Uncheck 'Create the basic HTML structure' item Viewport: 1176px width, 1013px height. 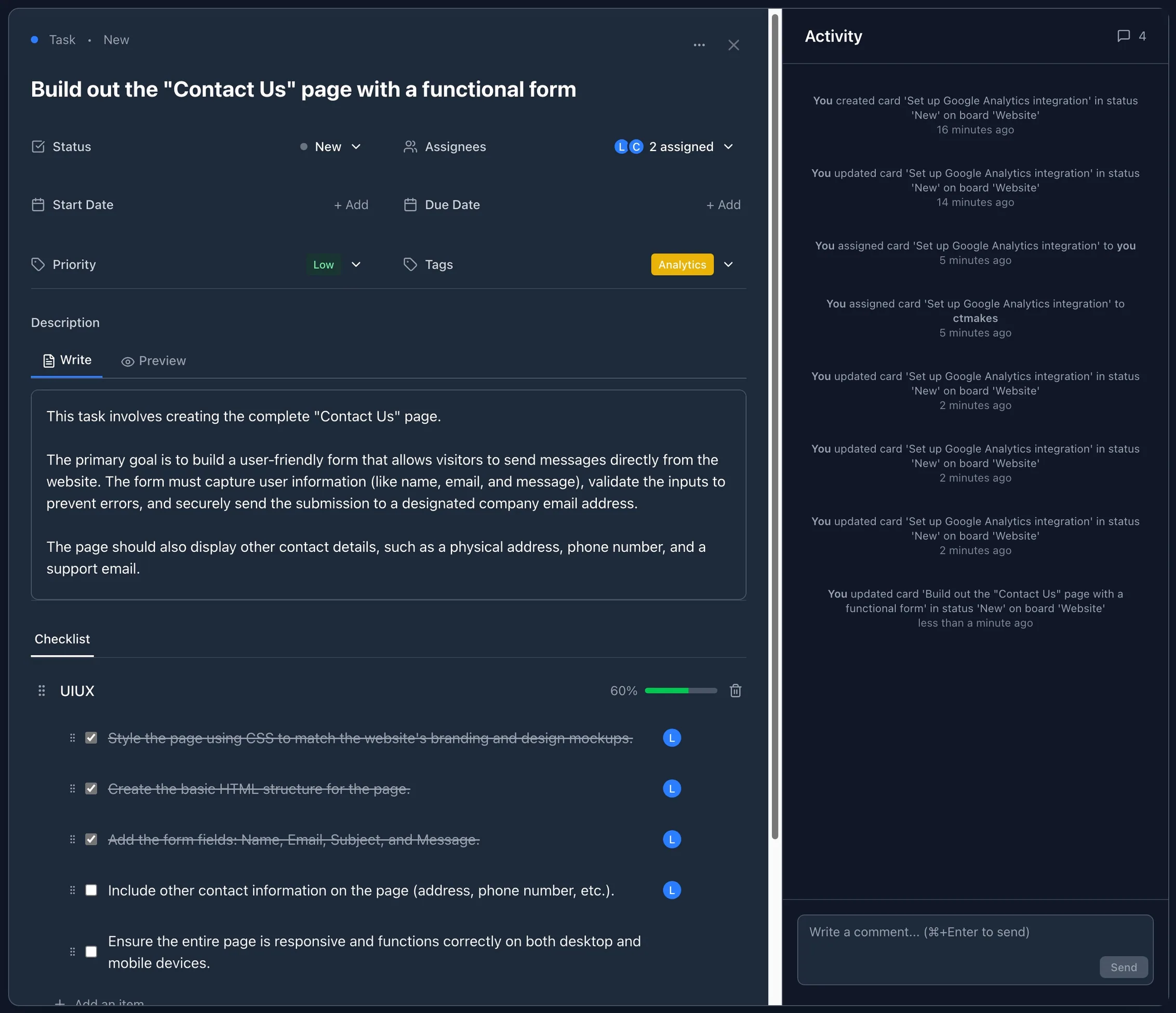[x=91, y=788]
